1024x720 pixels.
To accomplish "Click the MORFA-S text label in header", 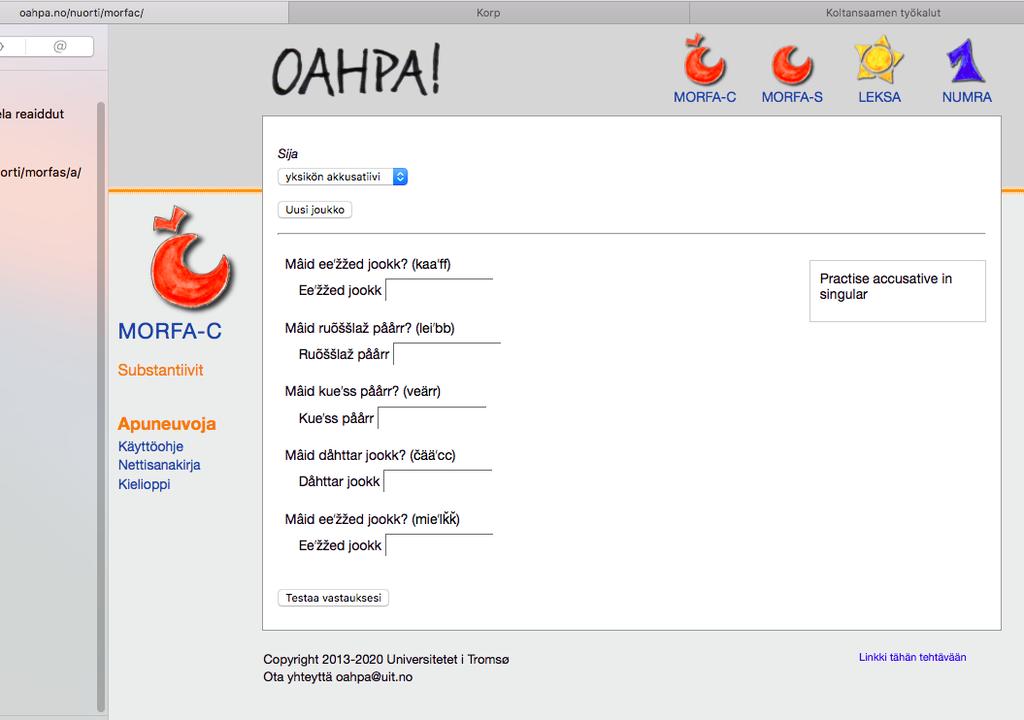I will tap(792, 97).
